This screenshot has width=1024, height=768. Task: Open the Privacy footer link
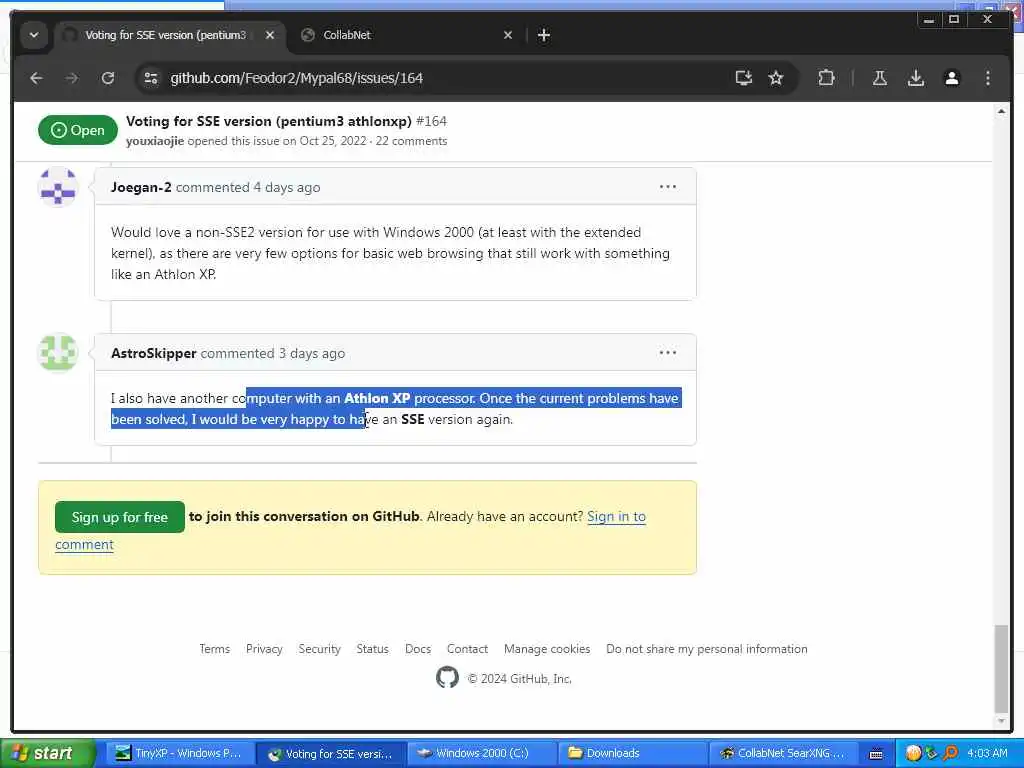[x=264, y=648]
